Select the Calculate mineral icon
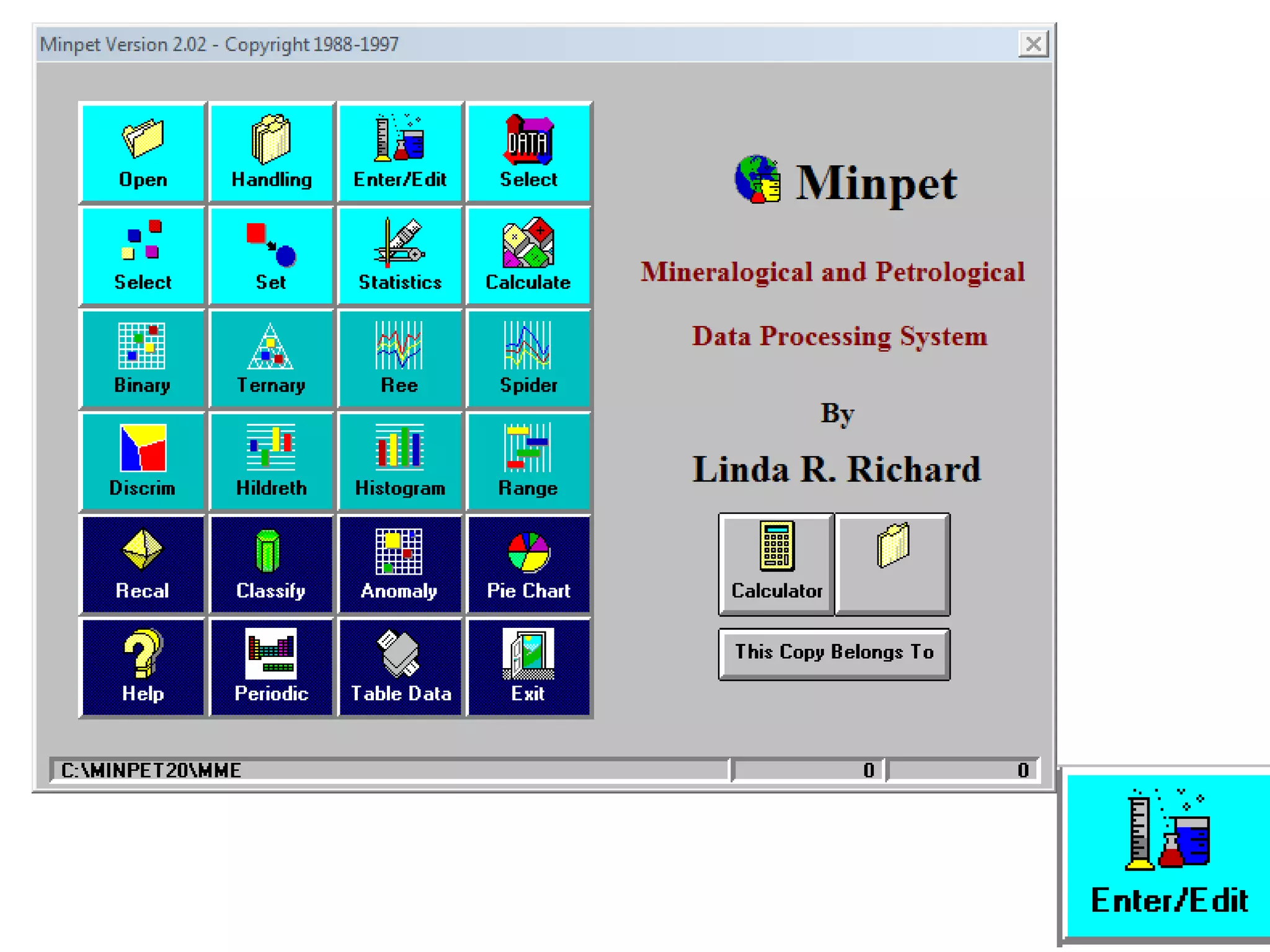This screenshot has width=1270, height=952. [528, 255]
